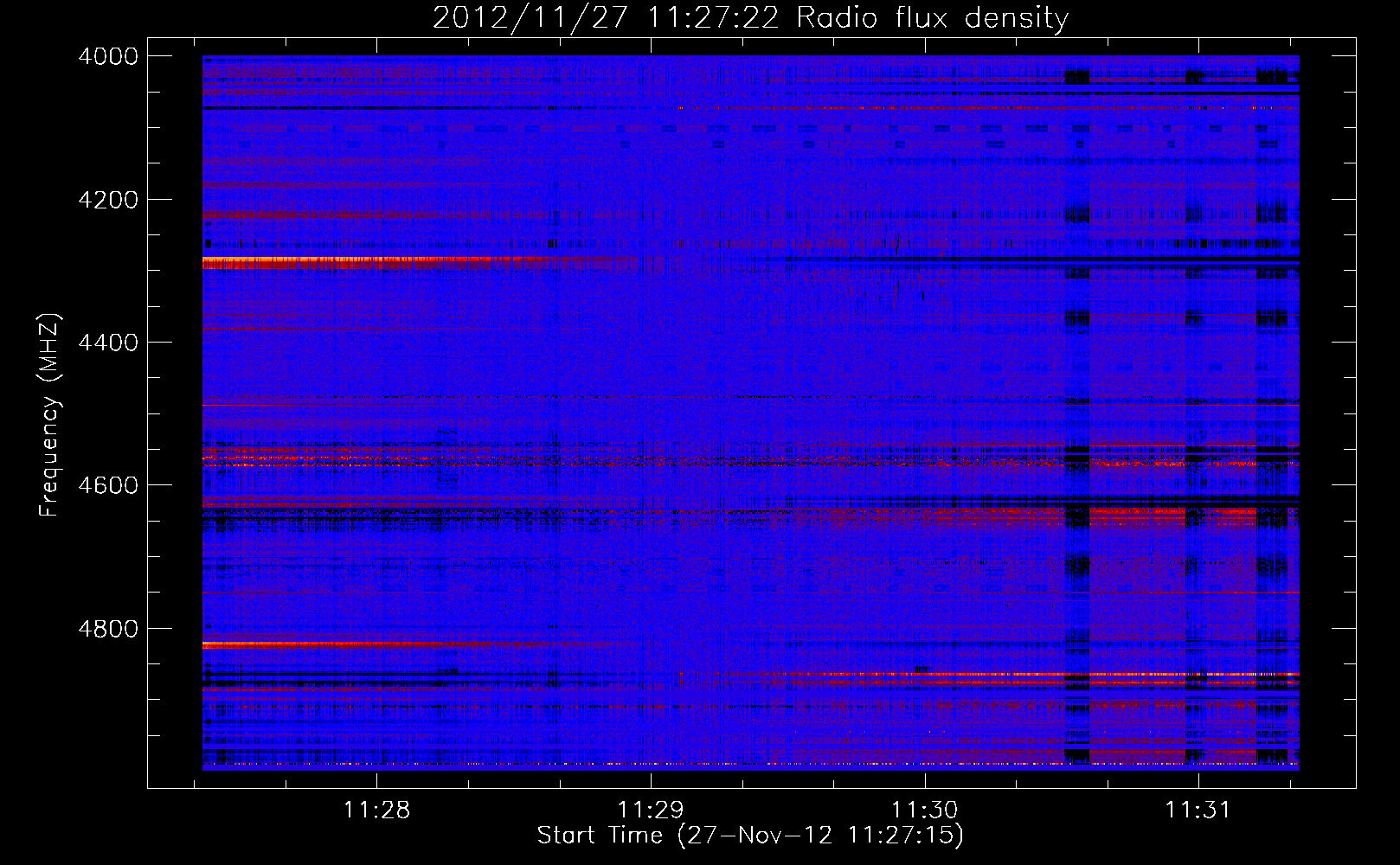Click the 4000 frequency tick label

click(108, 56)
